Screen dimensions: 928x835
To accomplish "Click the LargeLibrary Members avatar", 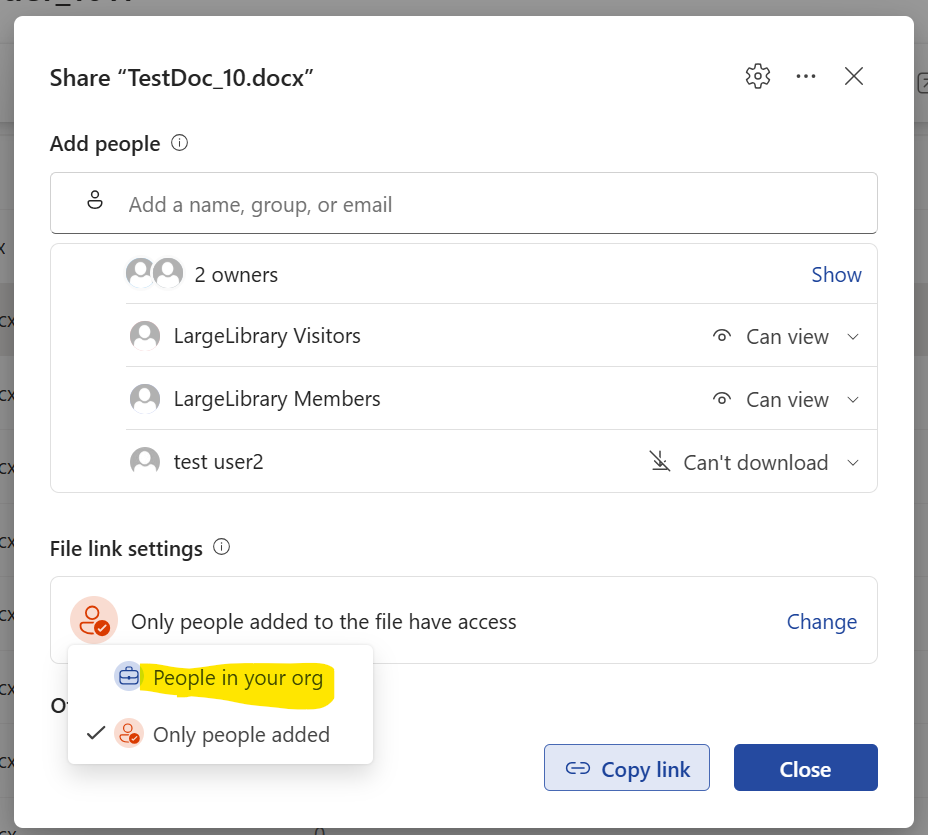I will [145, 399].
